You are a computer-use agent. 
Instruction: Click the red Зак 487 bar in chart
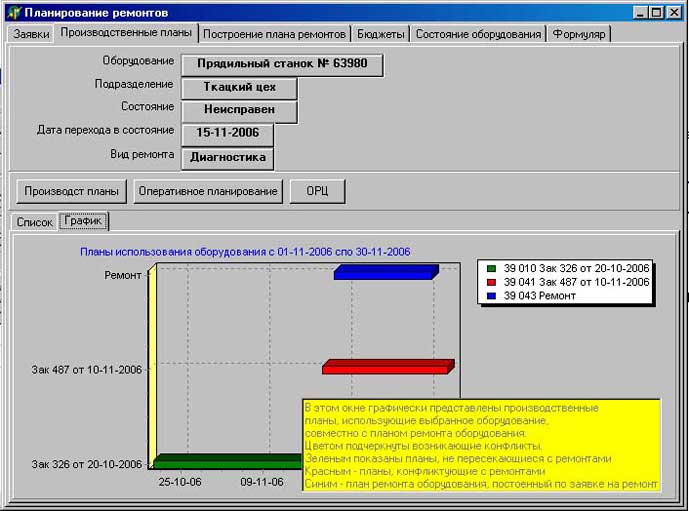point(388,367)
